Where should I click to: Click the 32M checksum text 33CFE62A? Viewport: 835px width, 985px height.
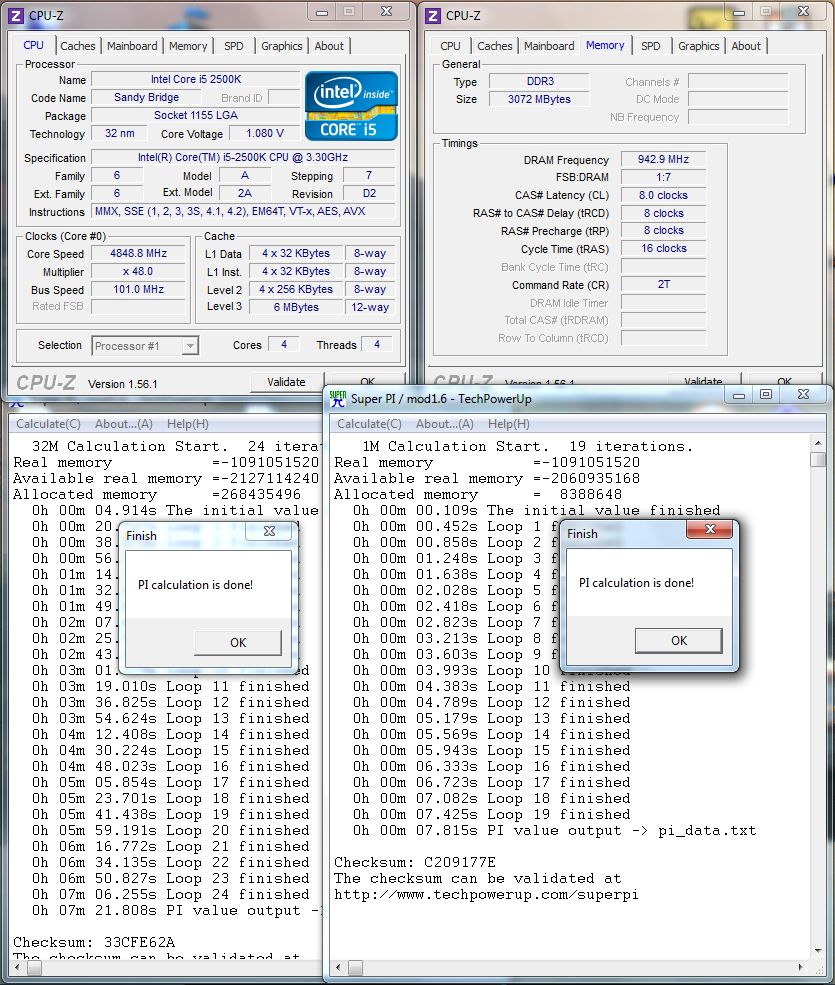click(x=139, y=942)
